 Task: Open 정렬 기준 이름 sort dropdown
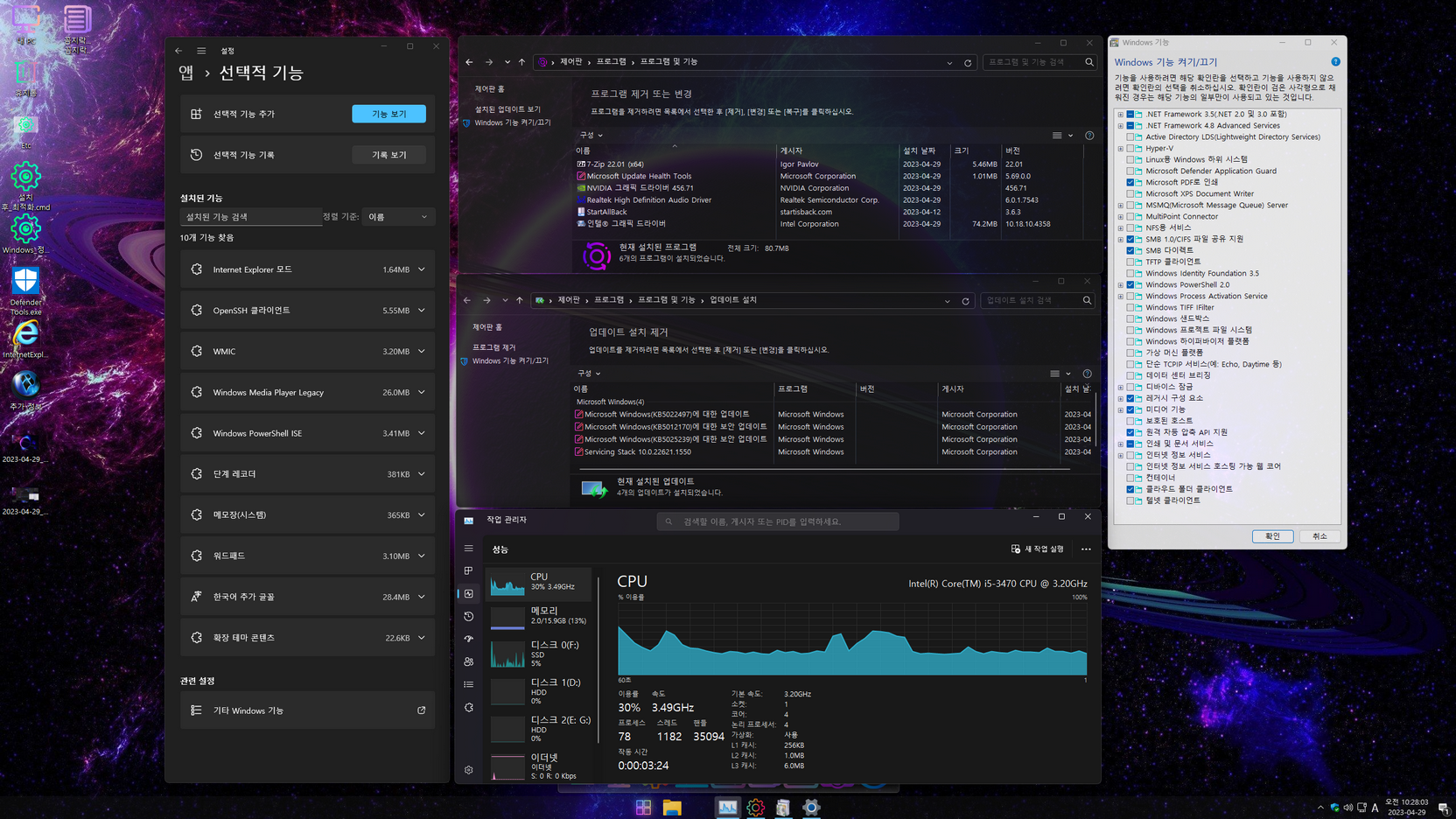coord(398,217)
